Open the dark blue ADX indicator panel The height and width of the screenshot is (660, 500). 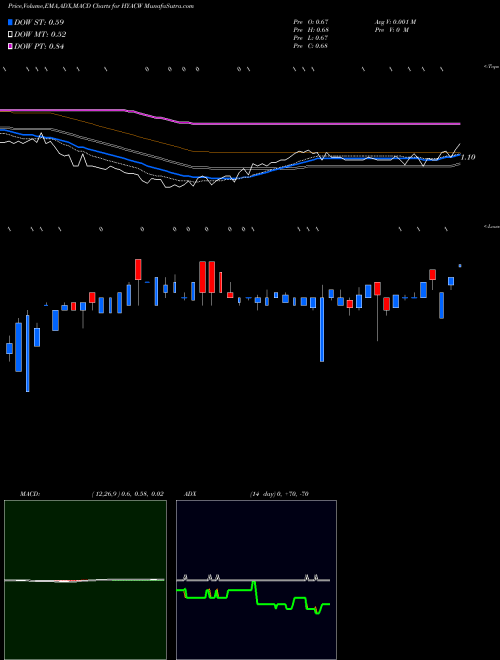(x=256, y=580)
